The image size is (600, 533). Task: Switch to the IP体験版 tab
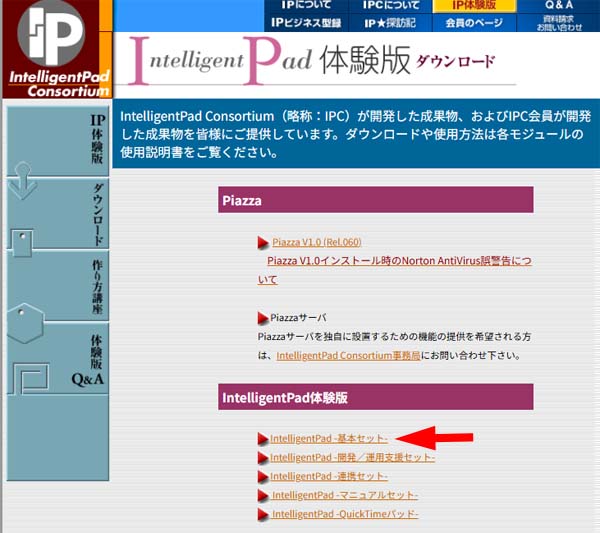tap(476, 6)
